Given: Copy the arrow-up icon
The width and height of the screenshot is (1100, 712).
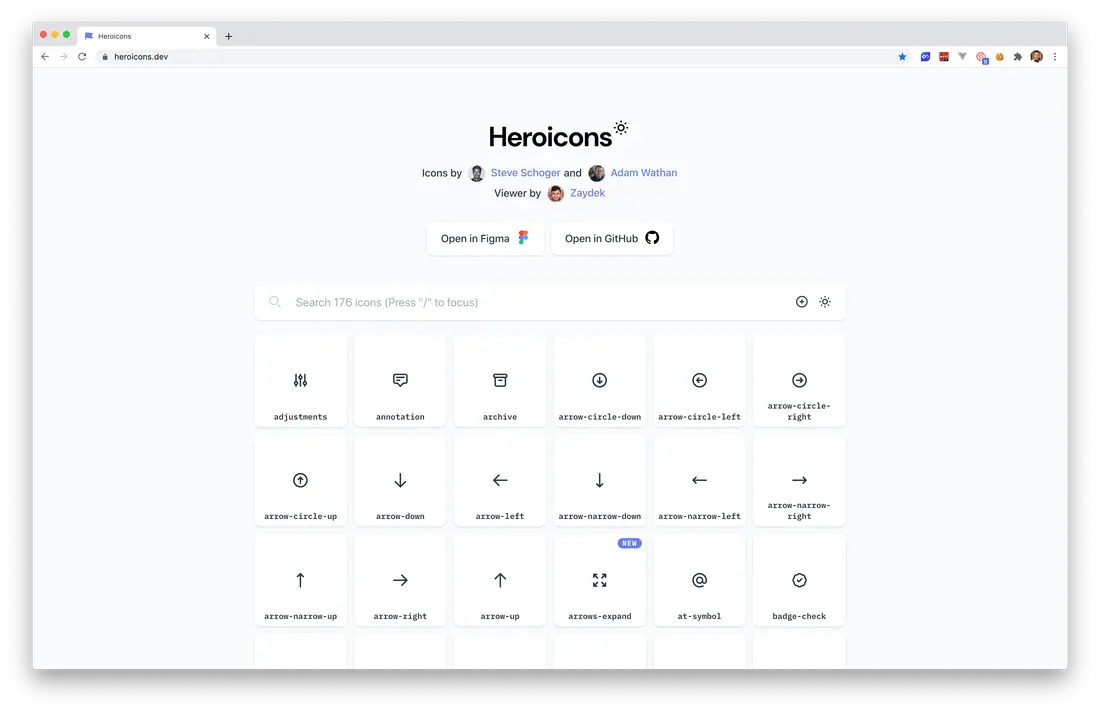Looking at the screenshot, I should click(499, 580).
